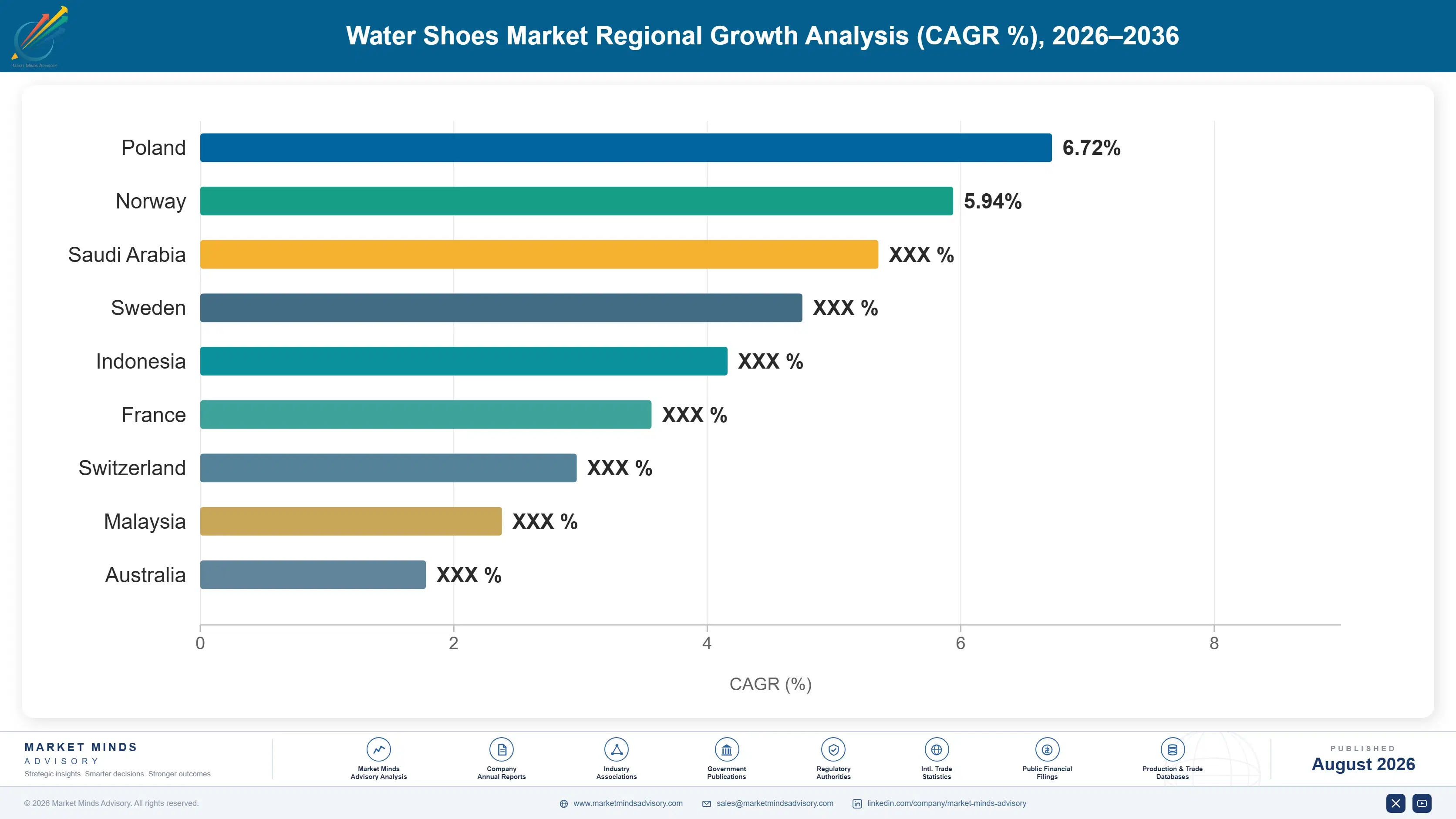Click the globe icon beside website URL
1456x819 pixels.
[563, 804]
